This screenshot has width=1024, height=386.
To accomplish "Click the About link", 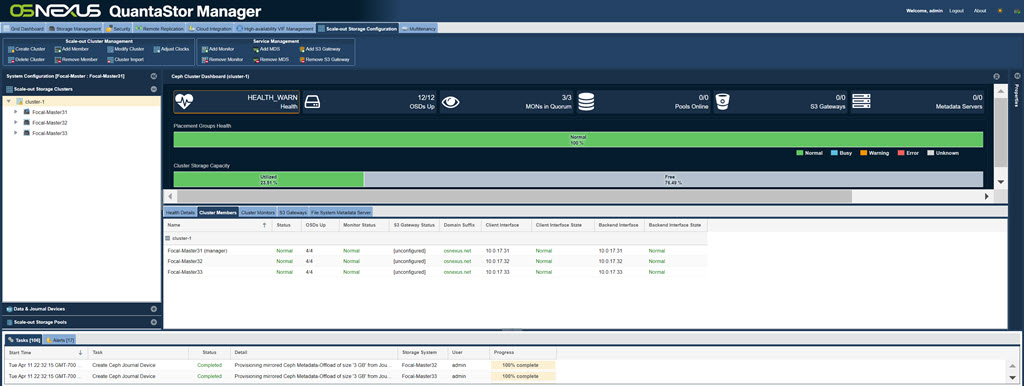I will click(980, 11).
